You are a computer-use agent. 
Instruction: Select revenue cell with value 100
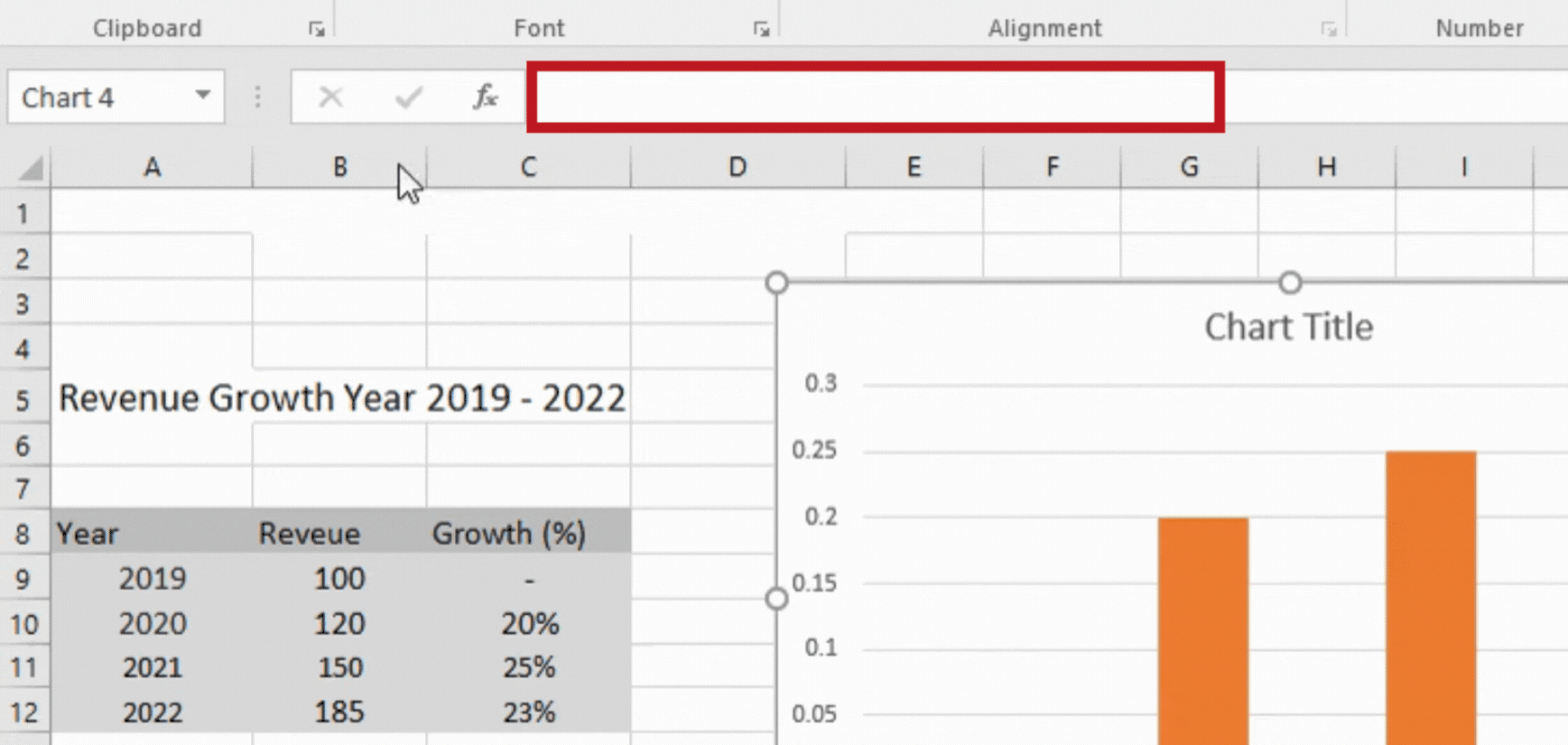[x=339, y=578]
